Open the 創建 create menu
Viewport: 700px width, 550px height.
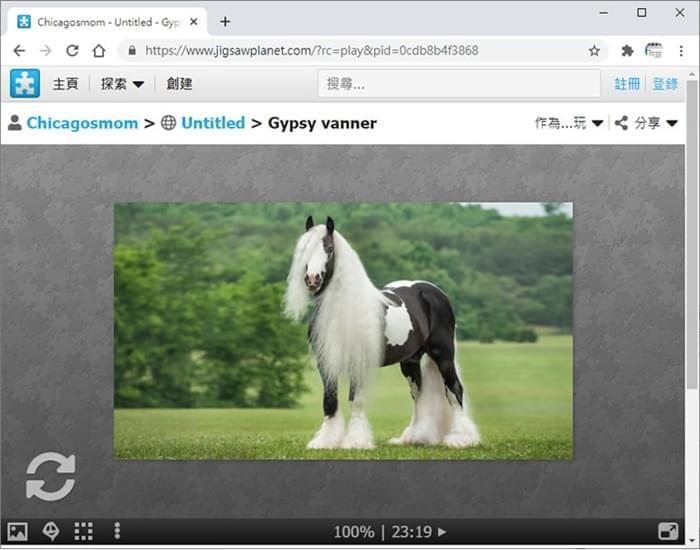click(x=179, y=84)
